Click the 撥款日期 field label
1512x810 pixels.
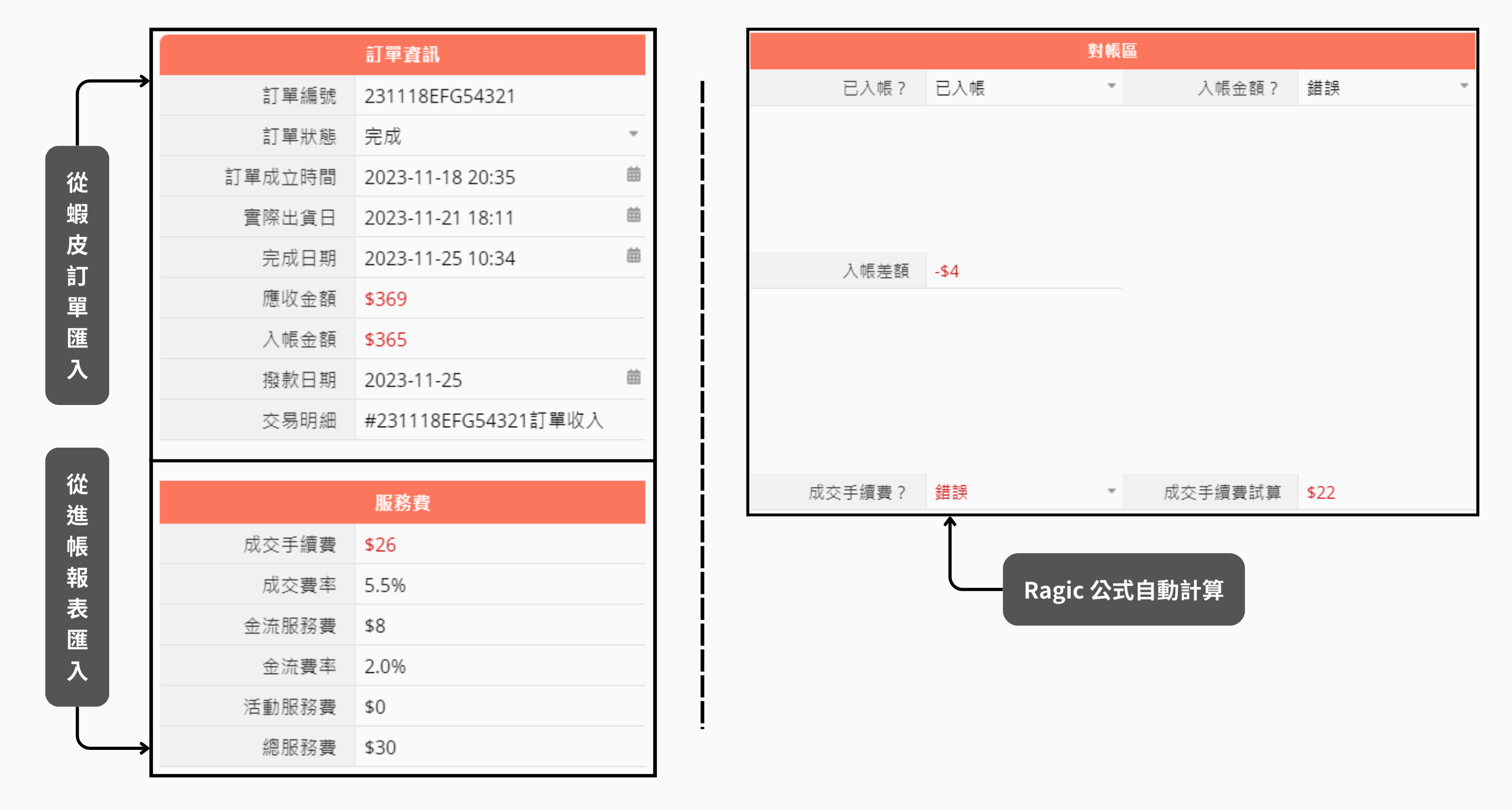click(x=299, y=380)
